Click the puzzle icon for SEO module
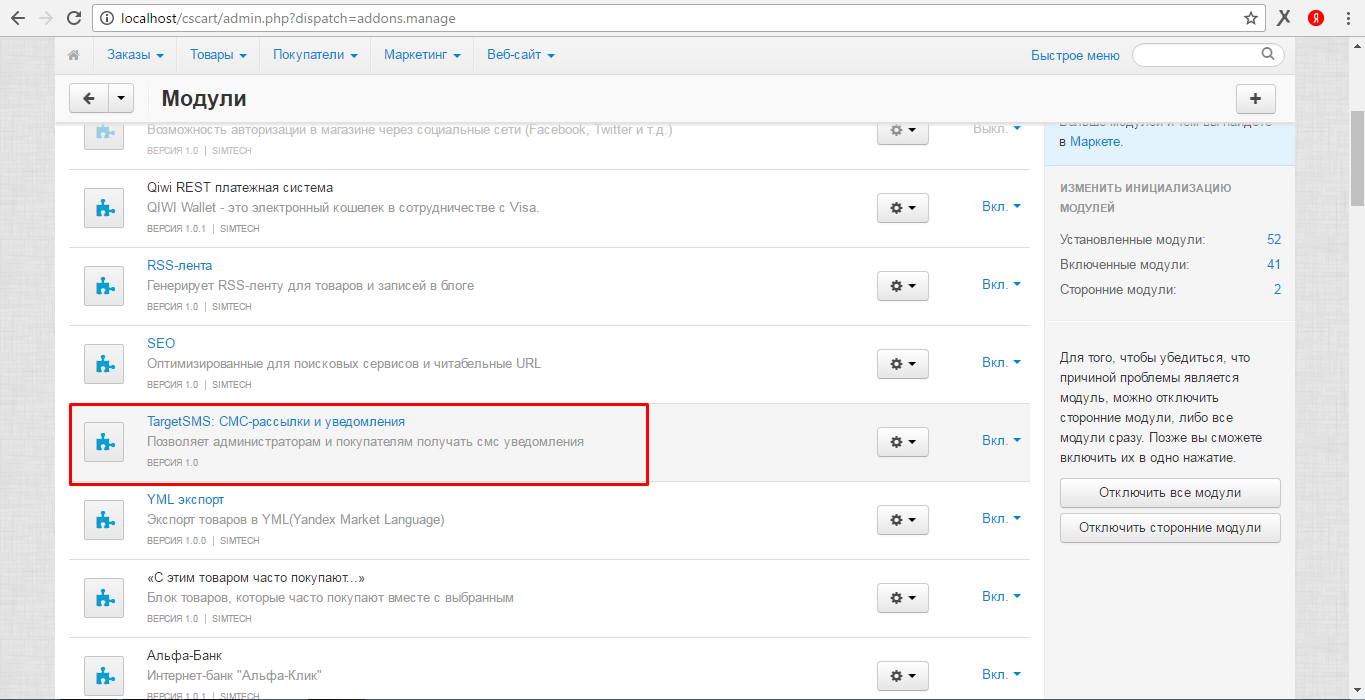Viewport: 1365px width, 700px height. tap(103, 364)
